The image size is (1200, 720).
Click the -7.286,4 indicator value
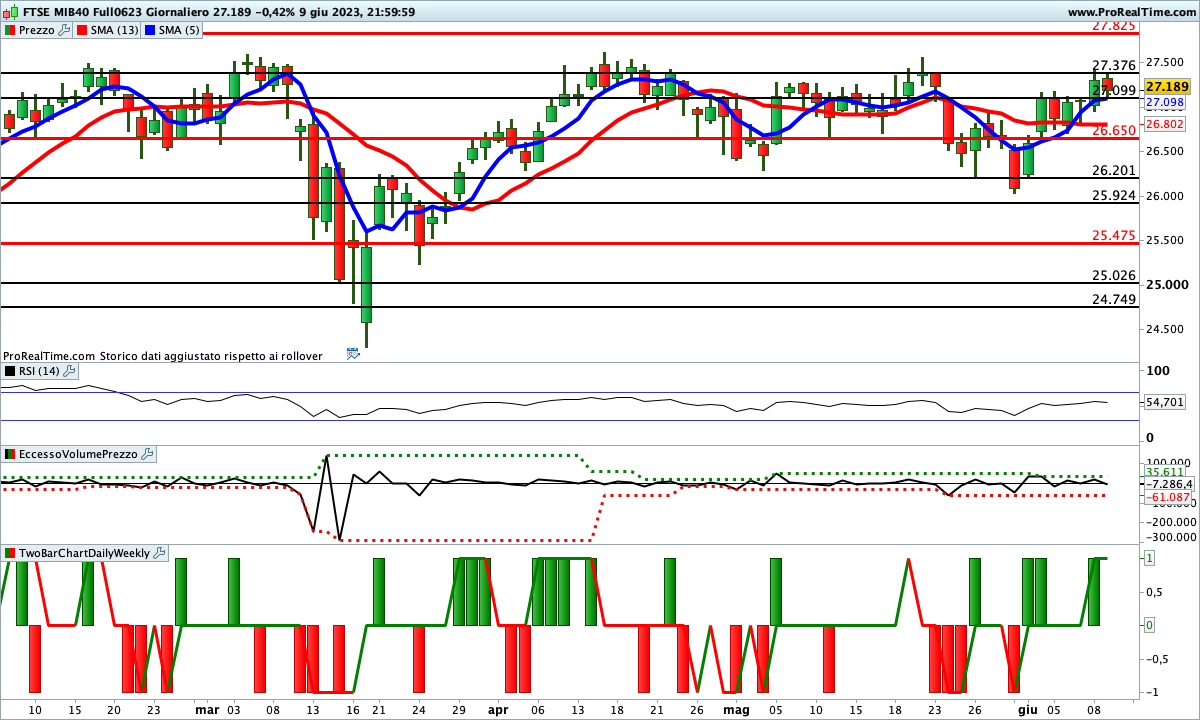click(1169, 484)
